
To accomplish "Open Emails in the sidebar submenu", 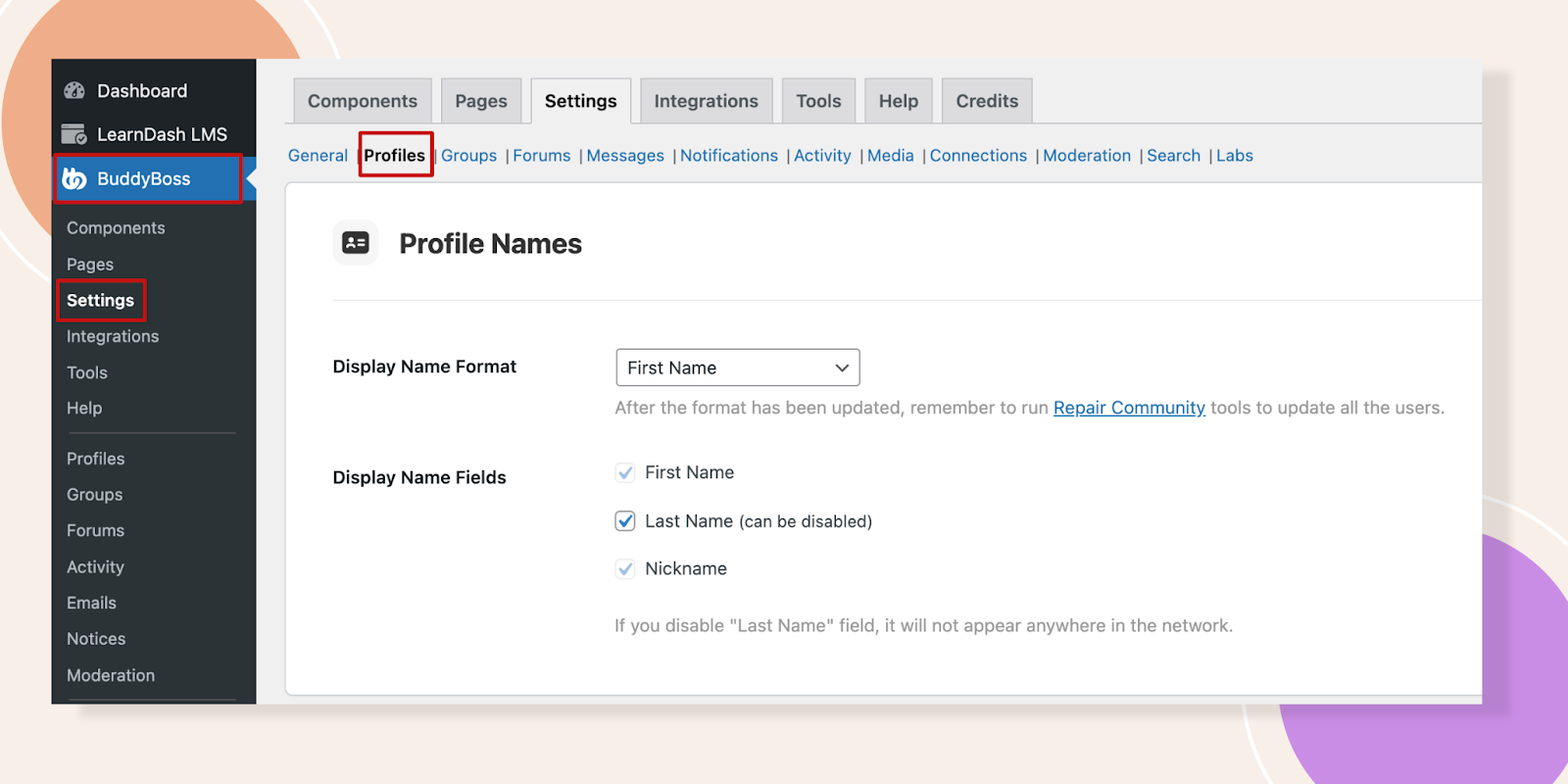I will (91, 603).
